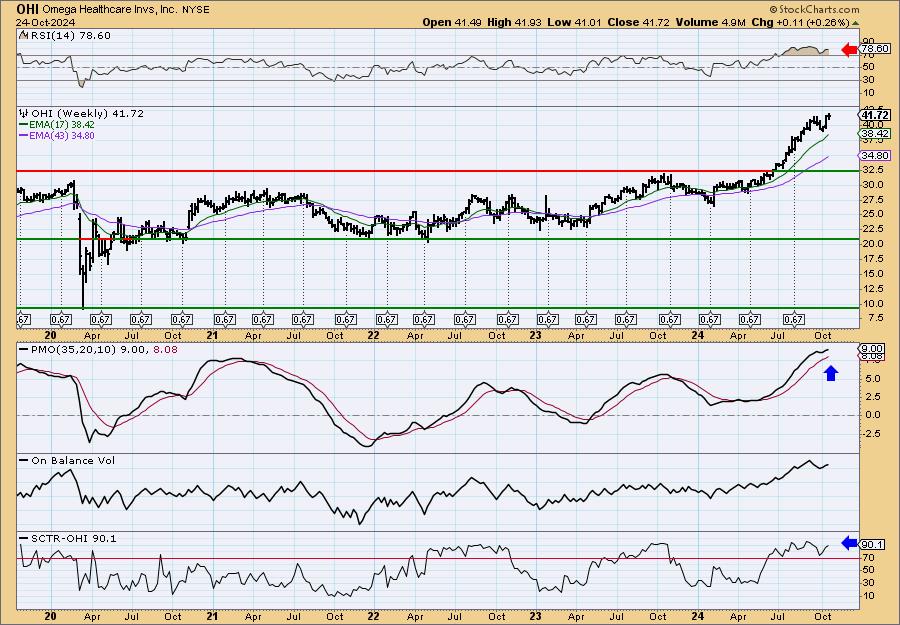
Task: Click year label 24 under the price panel
Action: tap(697, 336)
